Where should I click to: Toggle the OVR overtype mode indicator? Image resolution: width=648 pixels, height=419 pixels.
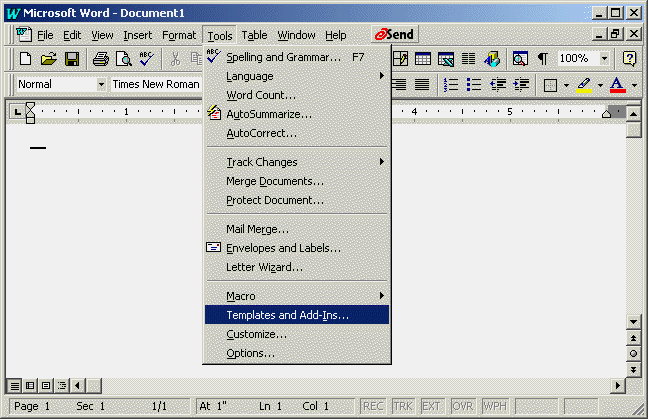(463, 406)
